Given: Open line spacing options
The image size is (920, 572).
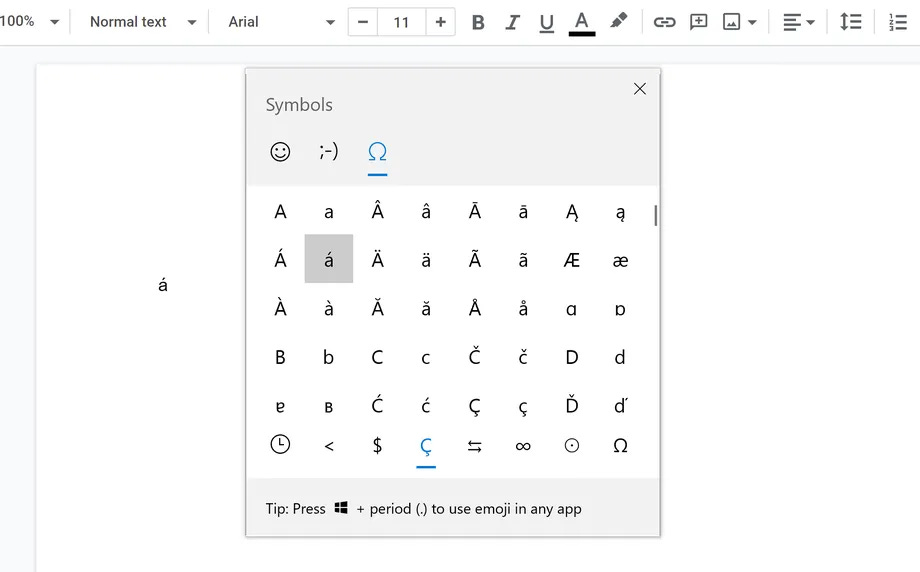Looking at the screenshot, I should point(851,22).
